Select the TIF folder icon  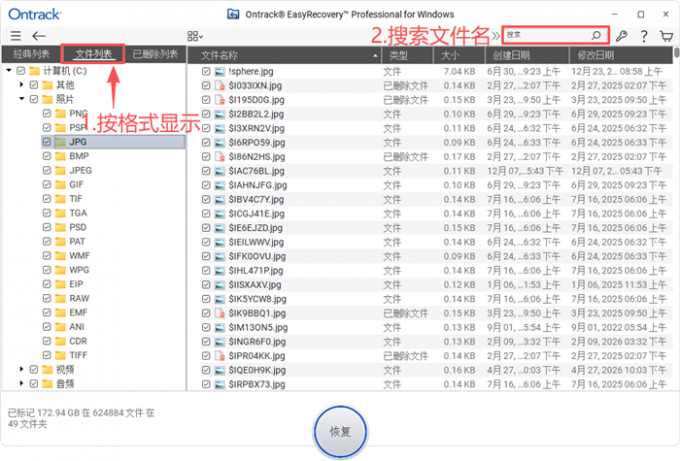(x=60, y=199)
